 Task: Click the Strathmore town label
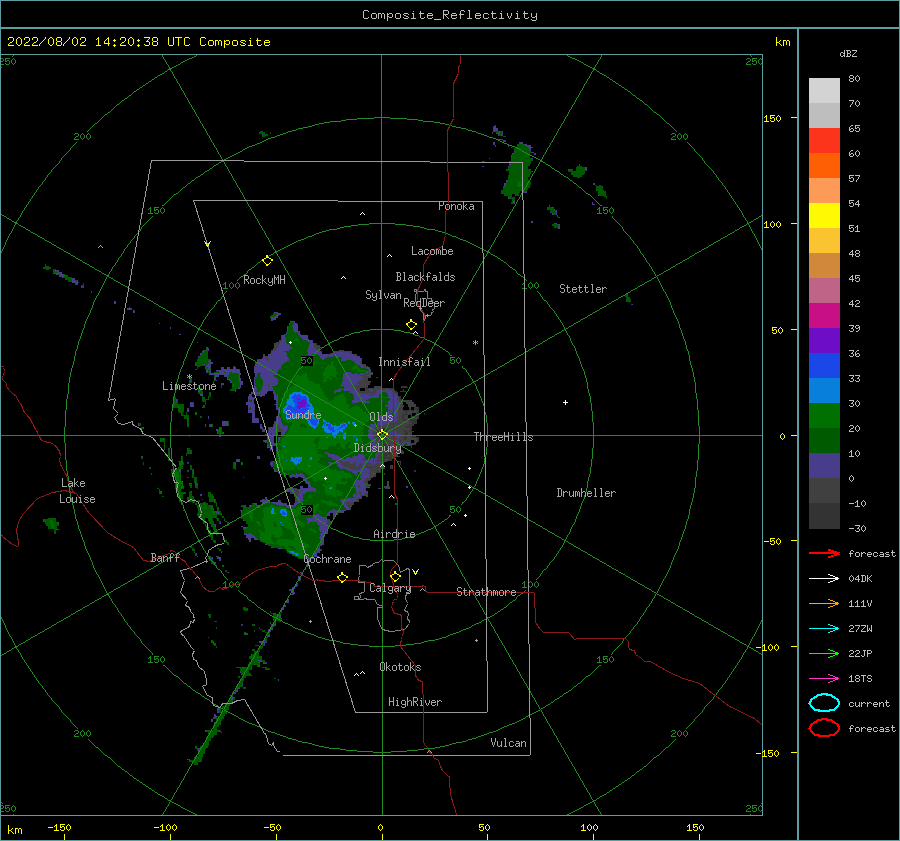pyautogui.click(x=486, y=592)
